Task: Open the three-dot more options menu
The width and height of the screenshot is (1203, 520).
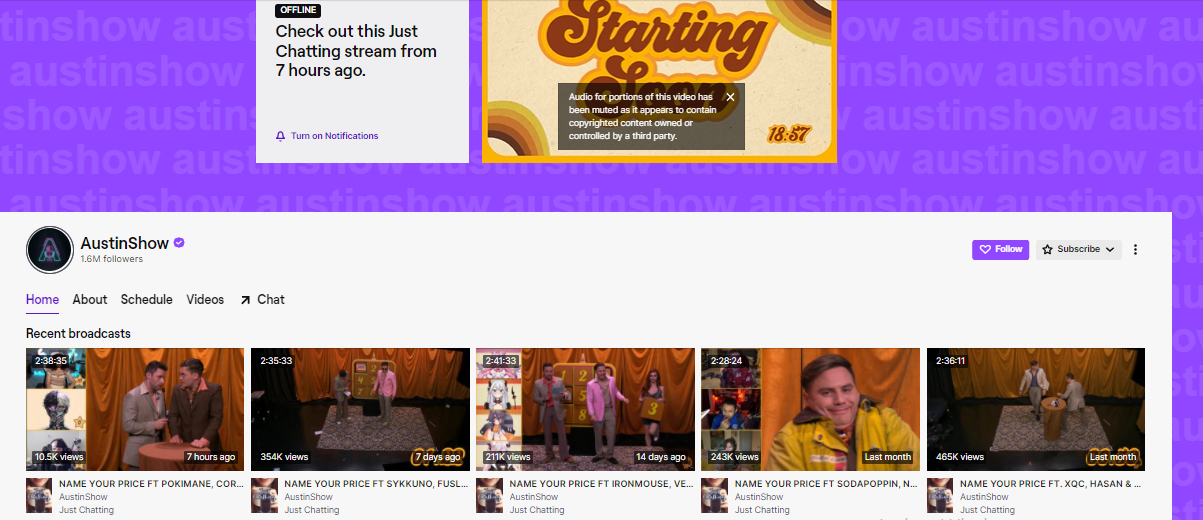Action: point(1135,249)
